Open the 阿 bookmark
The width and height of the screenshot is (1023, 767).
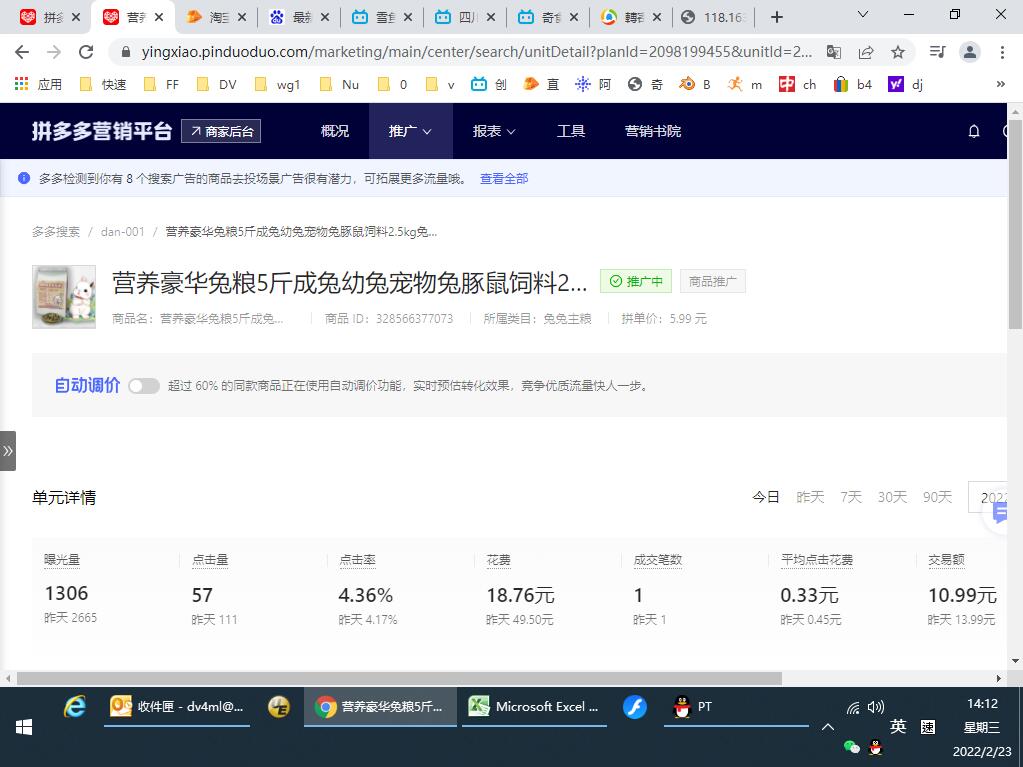pyautogui.click(x=593, y=84)
